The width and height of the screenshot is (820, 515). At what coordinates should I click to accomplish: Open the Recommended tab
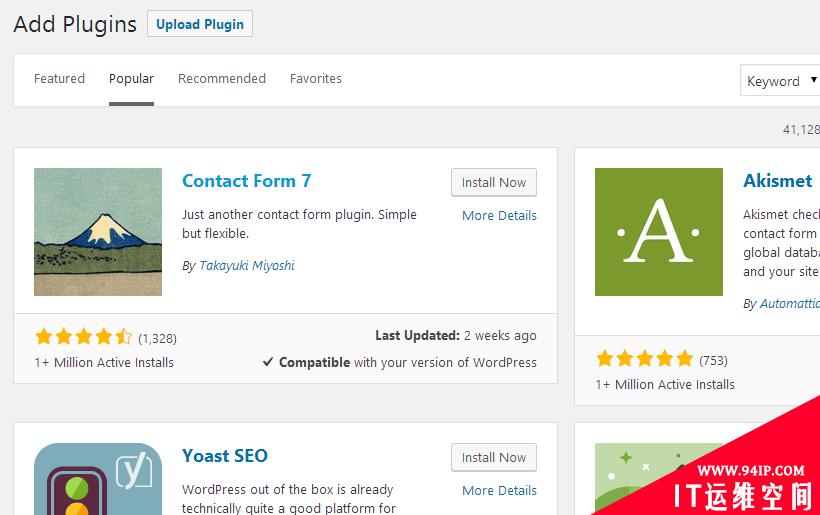[222, 78]
